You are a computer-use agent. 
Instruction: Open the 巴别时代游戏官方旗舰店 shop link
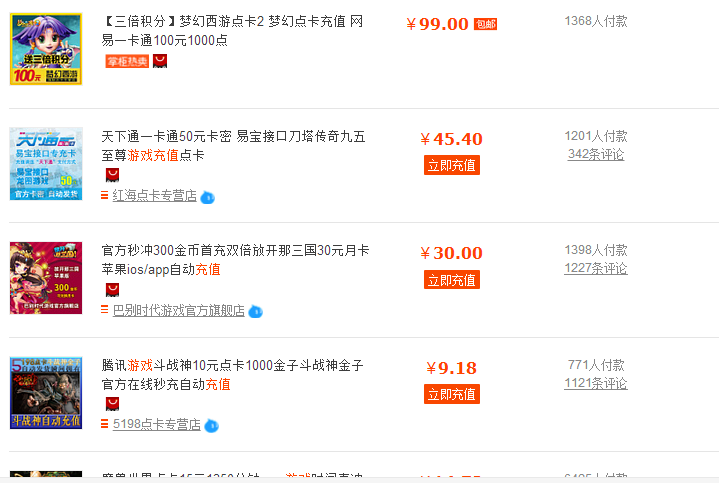point(179,311)
